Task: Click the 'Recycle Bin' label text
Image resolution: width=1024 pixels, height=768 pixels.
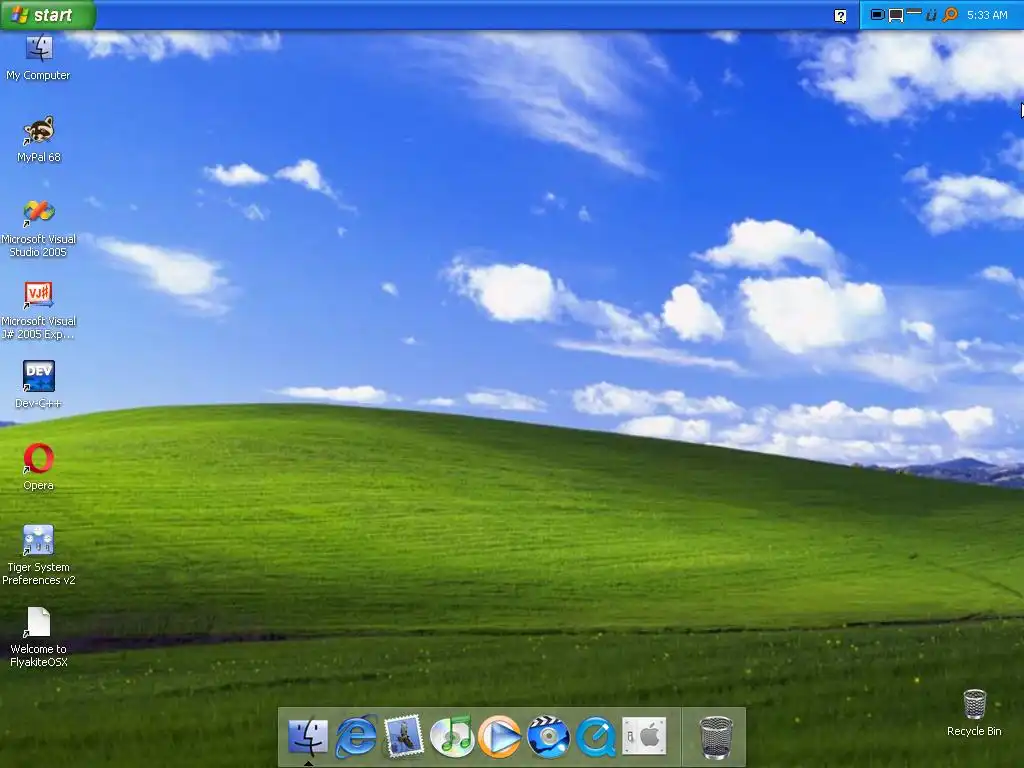Action: tap(974, 731)
